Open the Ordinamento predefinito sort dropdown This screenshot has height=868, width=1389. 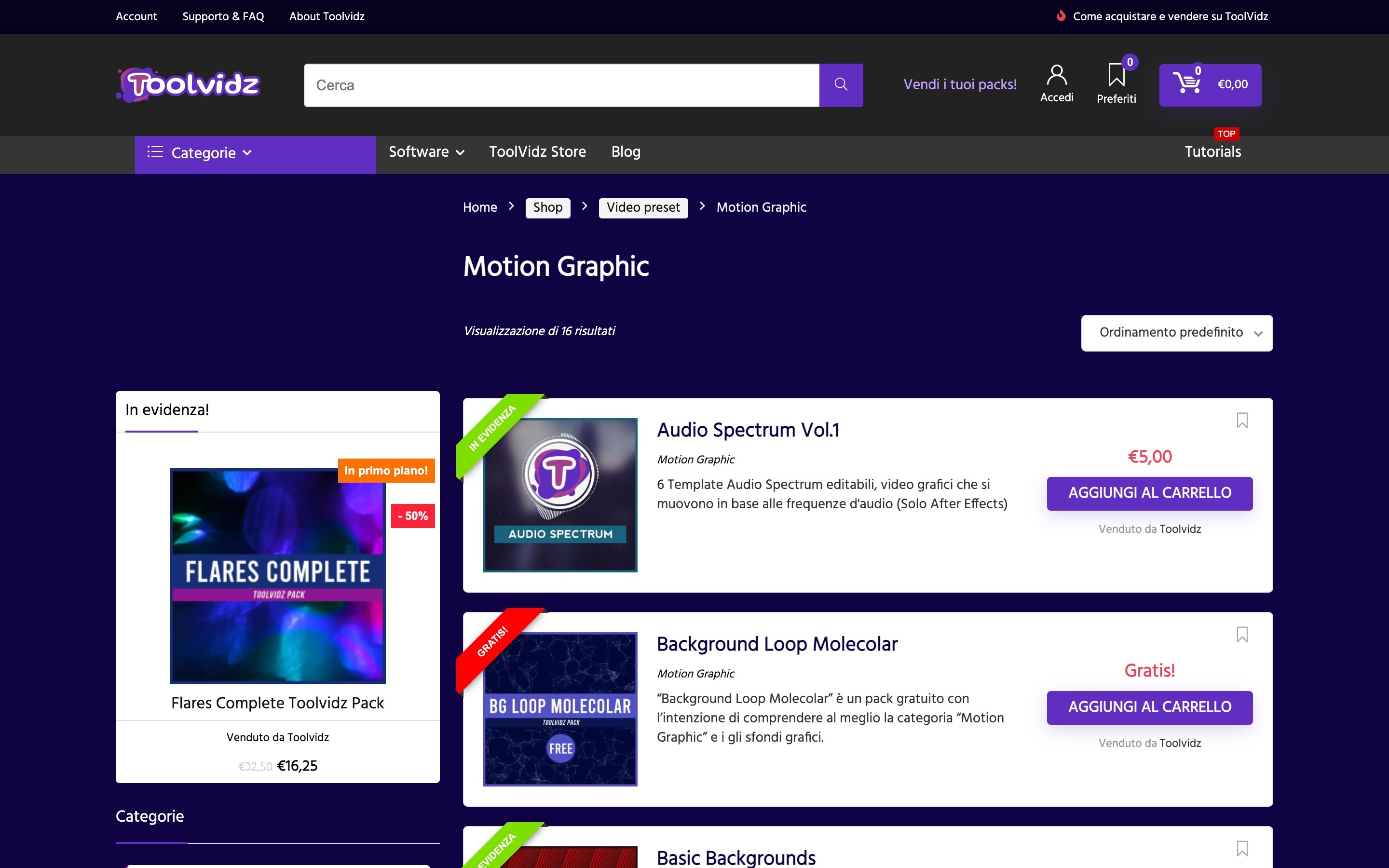click(x=1177, y=333)
